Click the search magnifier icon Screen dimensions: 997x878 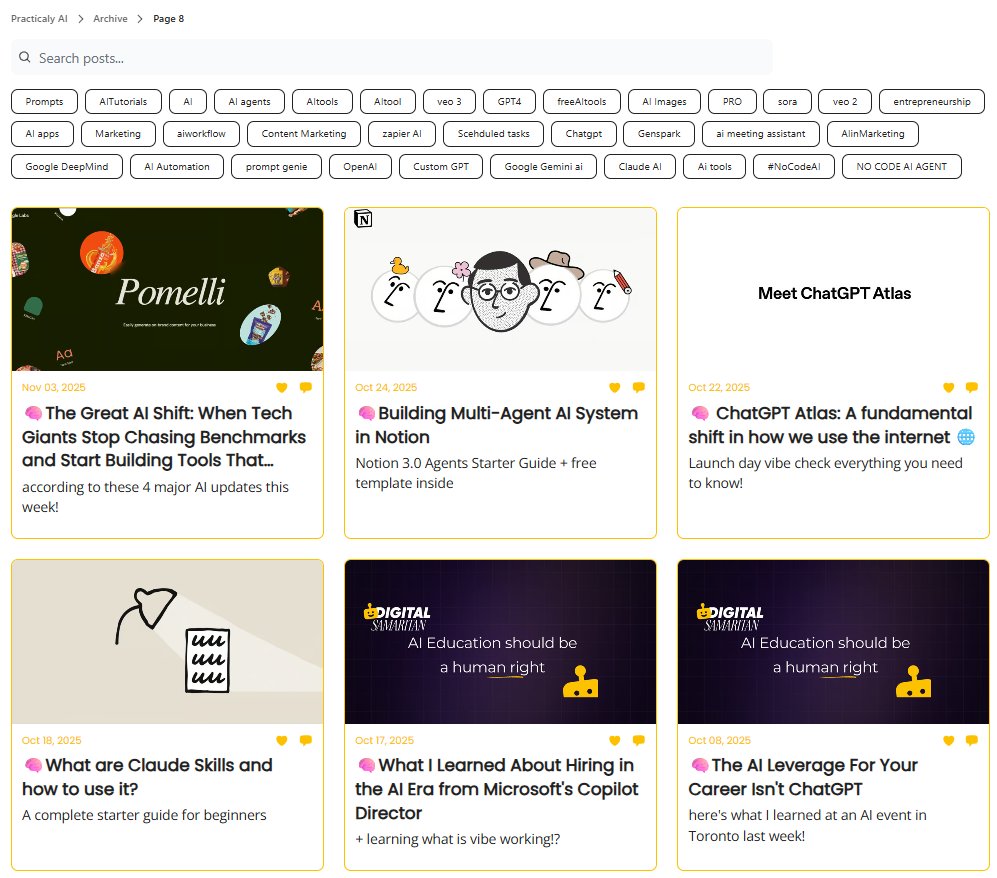coord(25,57)
